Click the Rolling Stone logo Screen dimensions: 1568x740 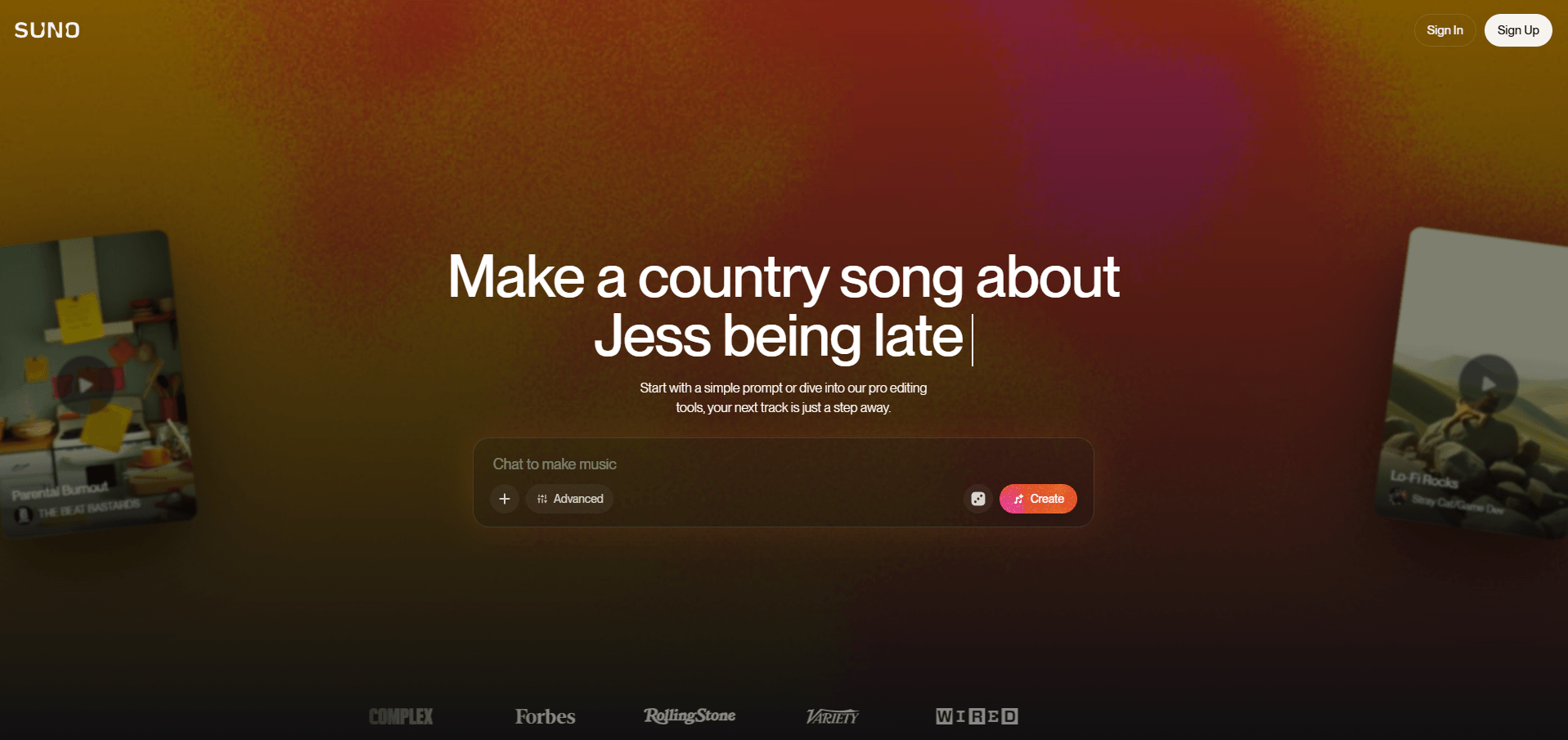point(690,716)
